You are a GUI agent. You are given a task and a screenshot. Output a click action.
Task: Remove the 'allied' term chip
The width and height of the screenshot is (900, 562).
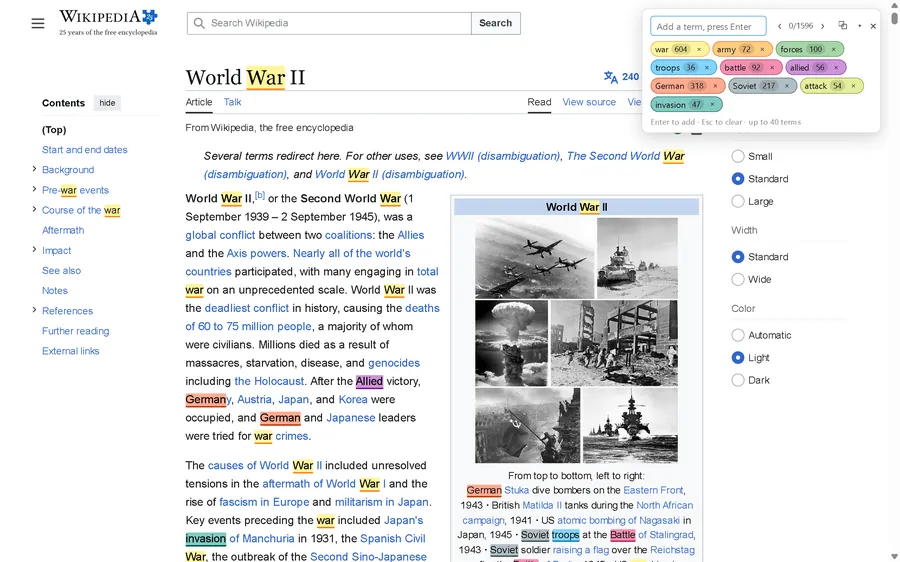[836, 68]
